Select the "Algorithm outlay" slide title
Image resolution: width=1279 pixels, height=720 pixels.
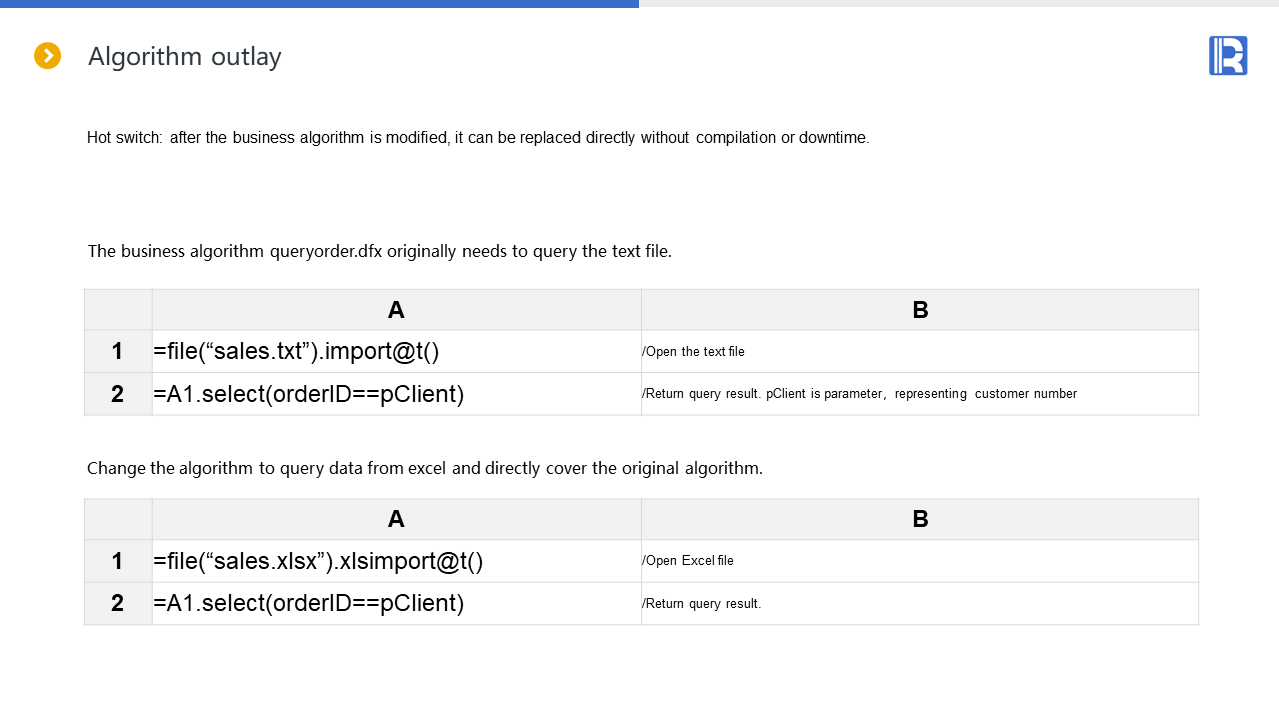[185, 57]
